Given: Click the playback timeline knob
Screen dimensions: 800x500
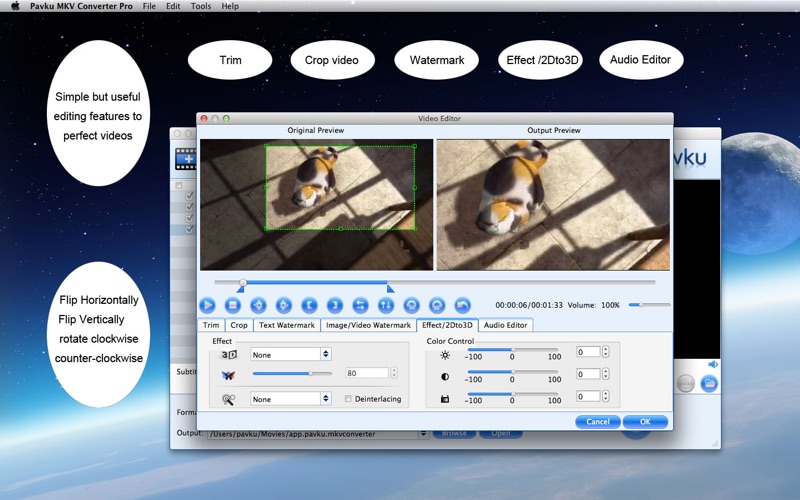Looking at the screenshot, I should click(243, 282).
